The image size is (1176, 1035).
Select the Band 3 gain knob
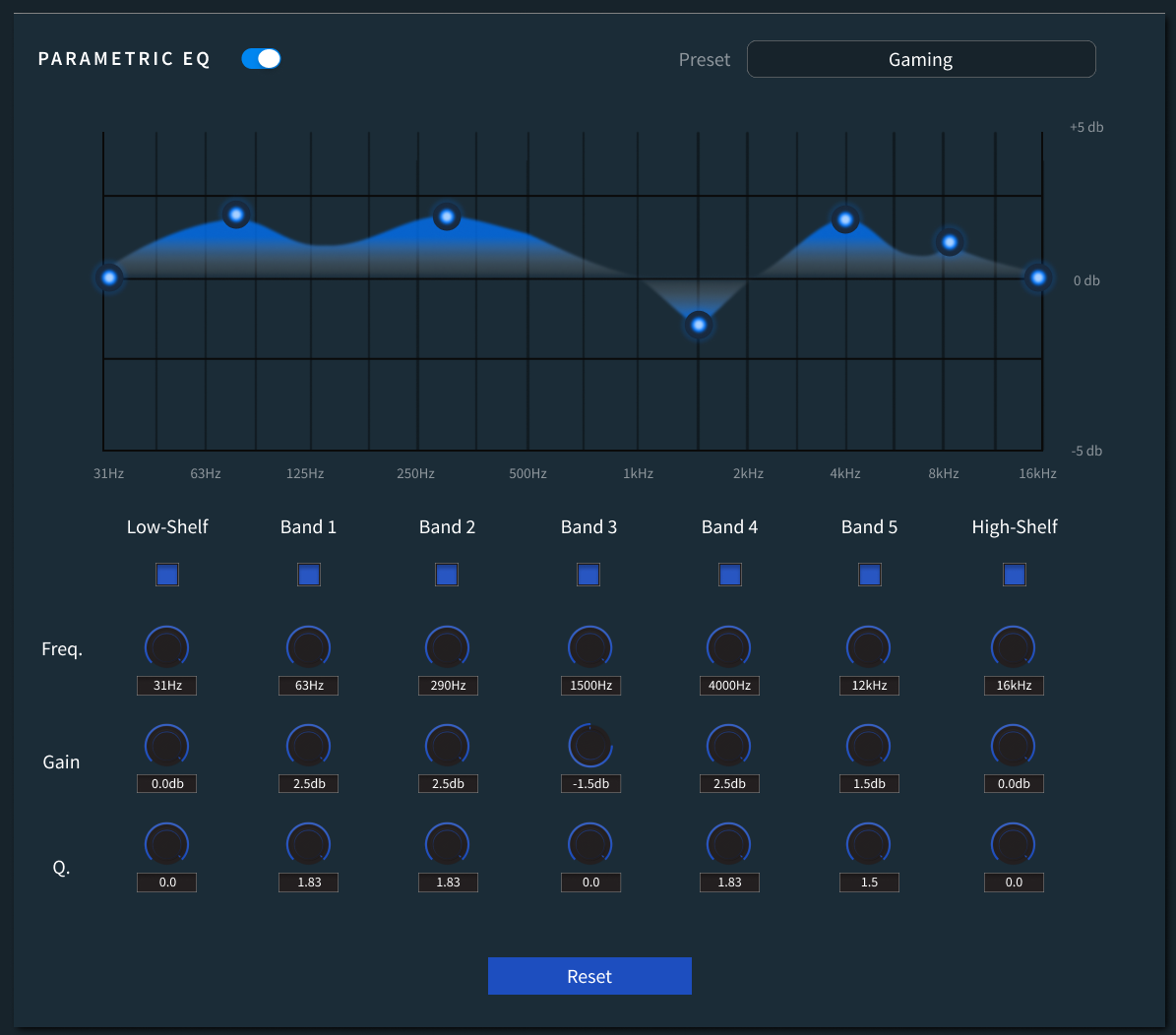pos(589,746)
